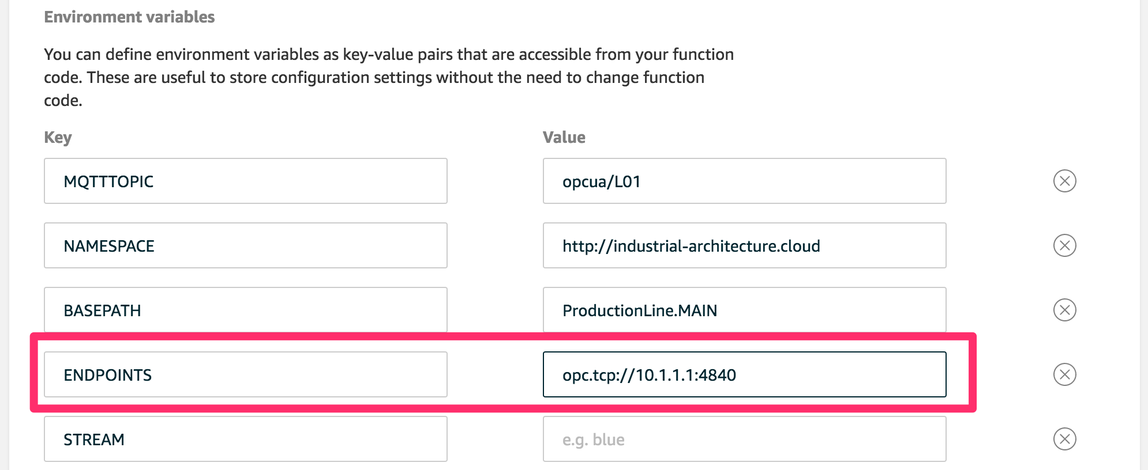The height and width of the screenshot is (470, 1148).
Task: Focus the NAMESPACE key input
Action: [245, 245]
